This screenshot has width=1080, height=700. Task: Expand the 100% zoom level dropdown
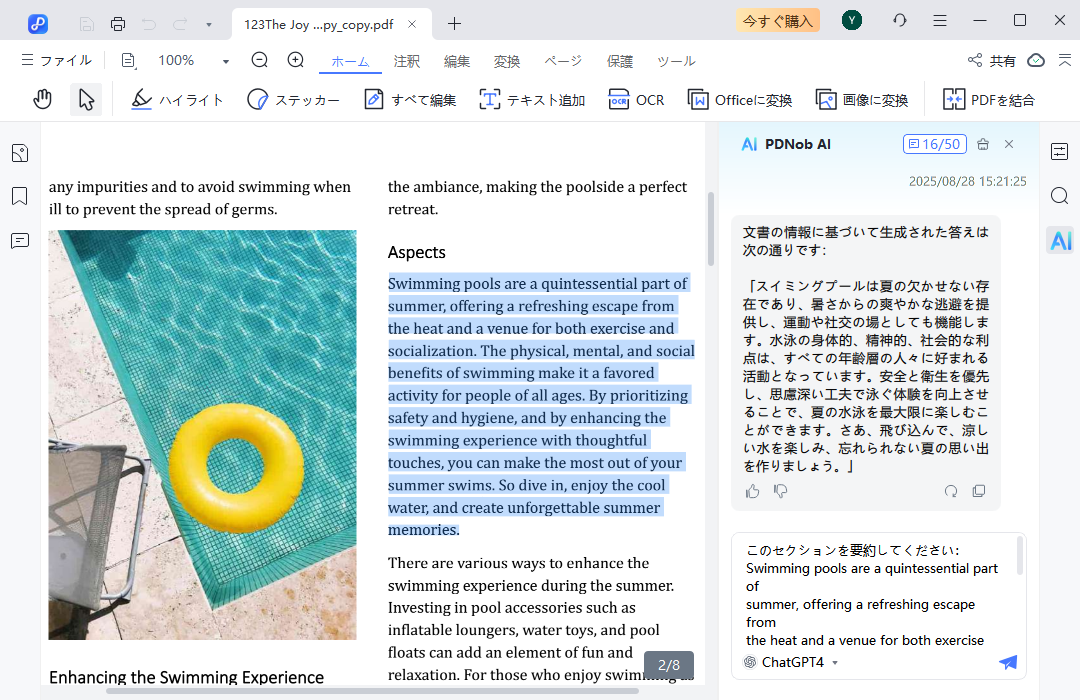225,61
